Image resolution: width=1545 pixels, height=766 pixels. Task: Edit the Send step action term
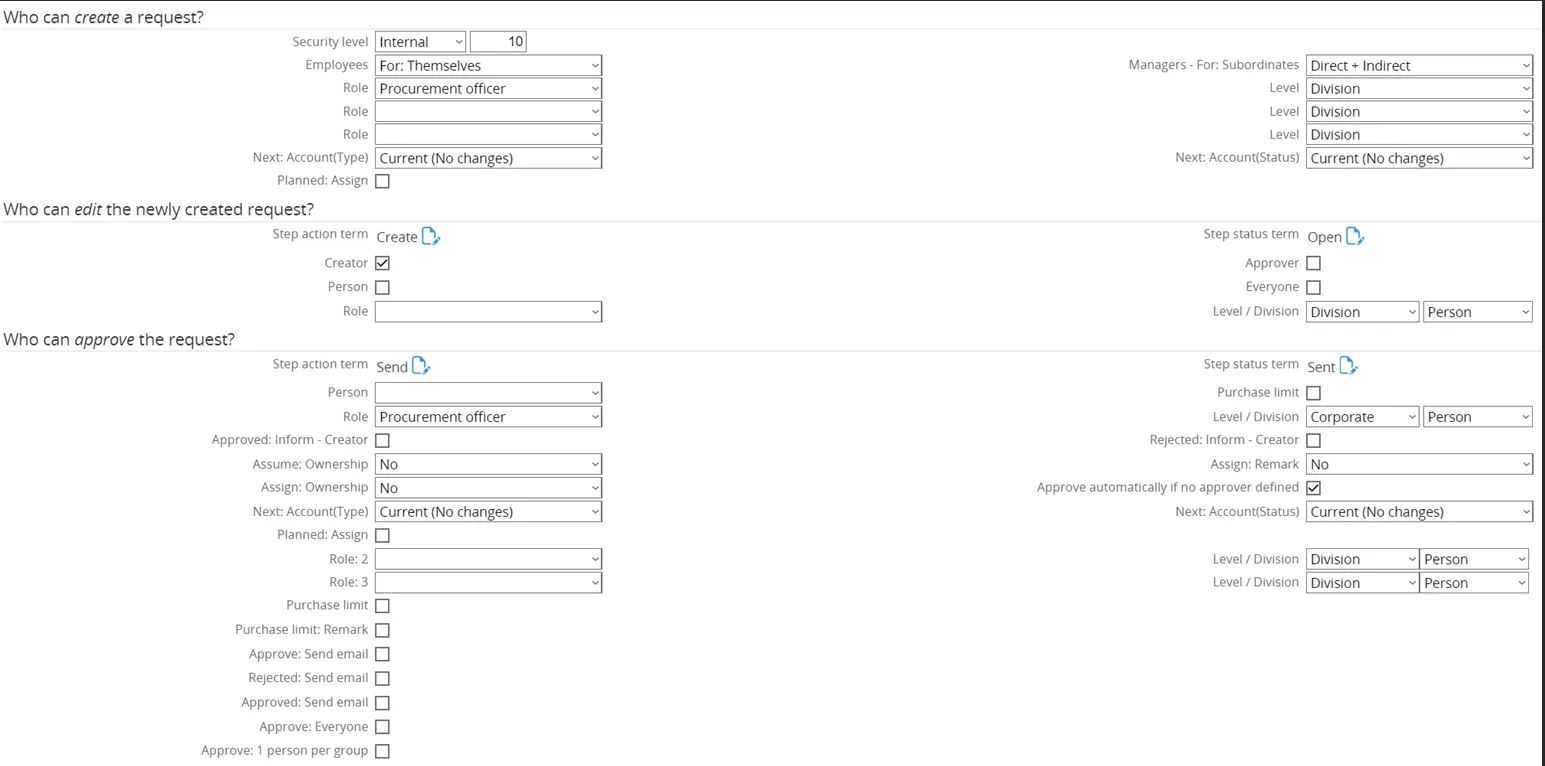(421, 366)
